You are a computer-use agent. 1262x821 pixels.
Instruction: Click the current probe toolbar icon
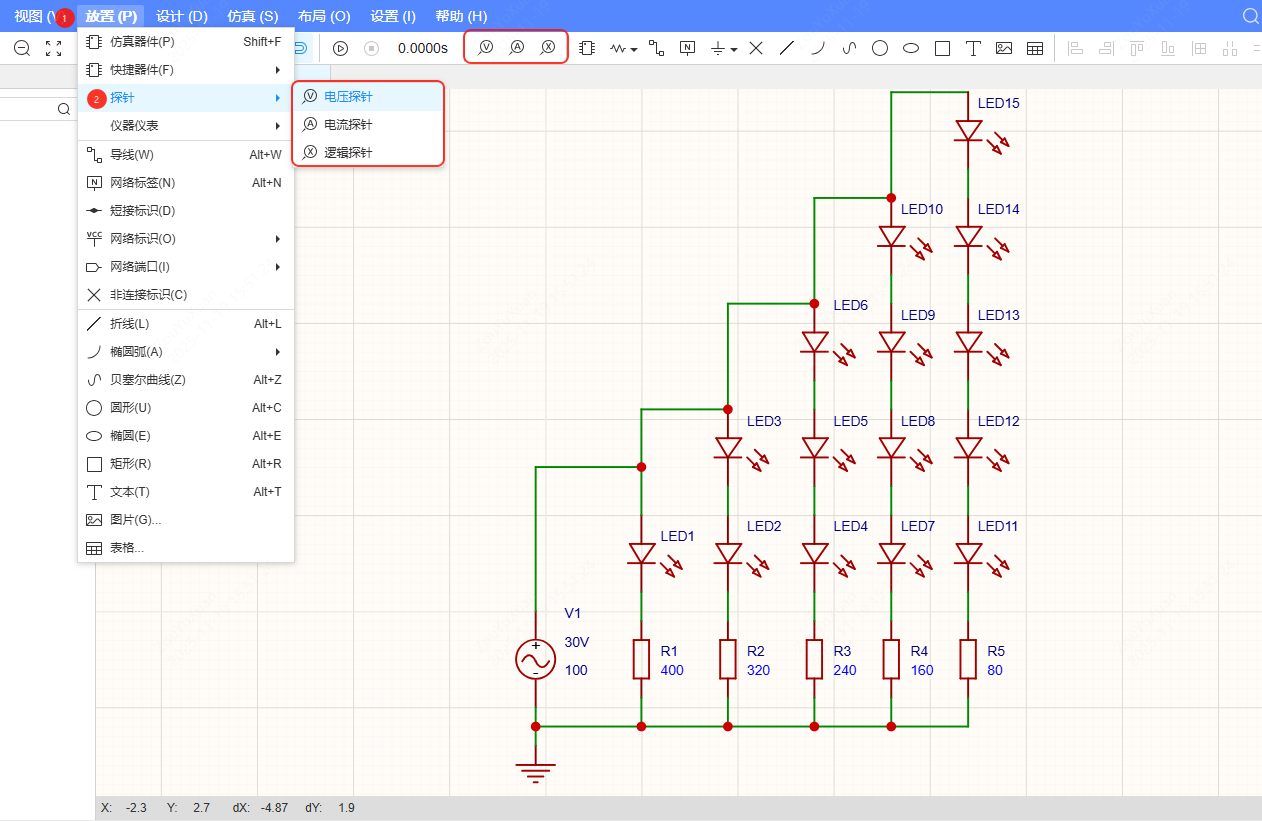(516, 48)
